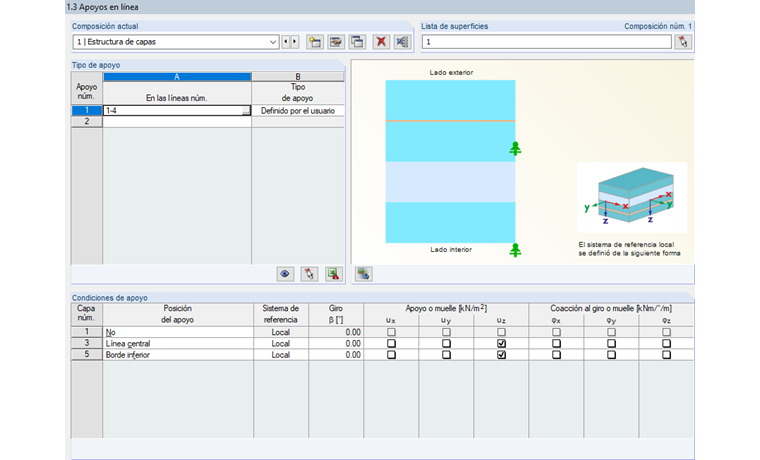Go to the next composition arrow
Screen dimensions: 760x460
[x=295, y=42]
